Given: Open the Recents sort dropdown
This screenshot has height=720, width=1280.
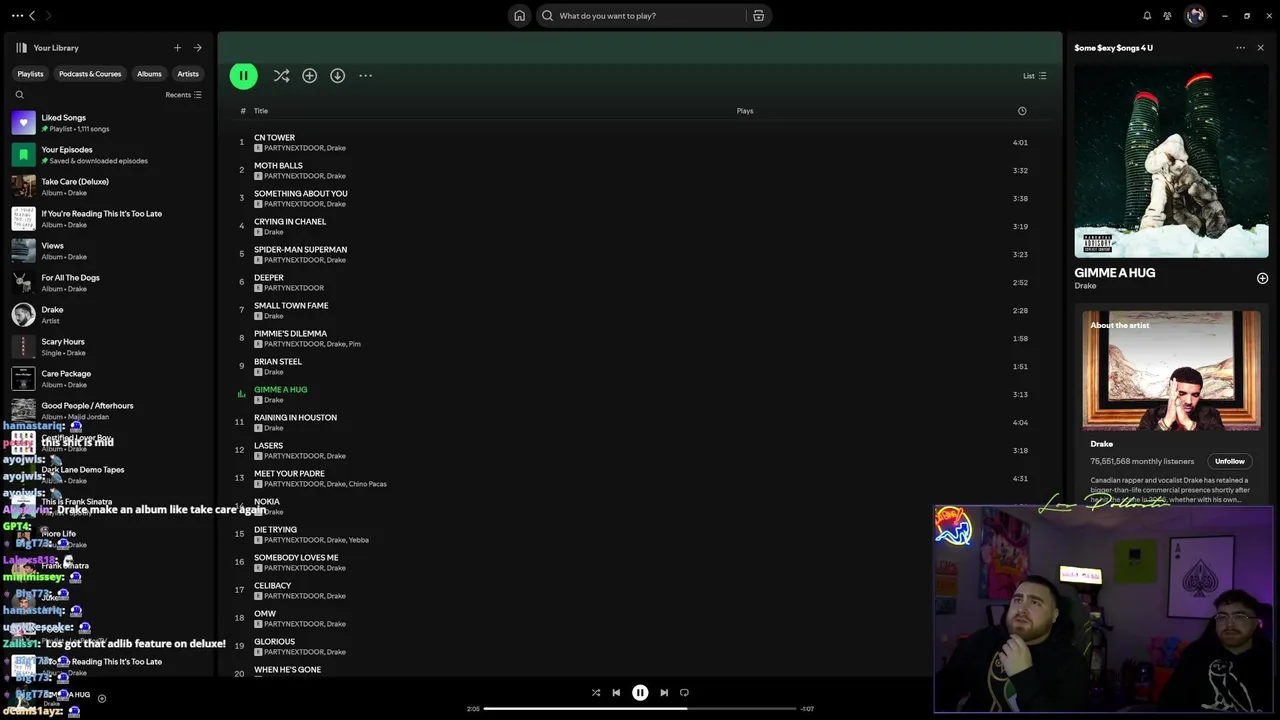Looking at the screenshot, I should pyautogui.click(x=184, y=95).
